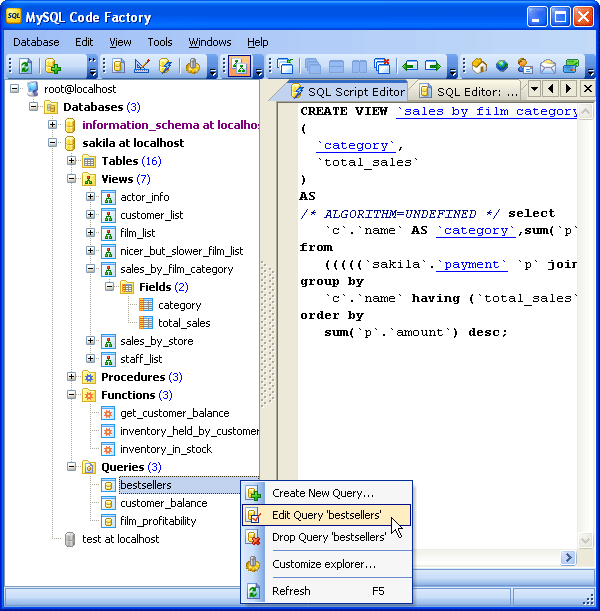
Task: Expand the Procedures (3) node
Action: 71,376
